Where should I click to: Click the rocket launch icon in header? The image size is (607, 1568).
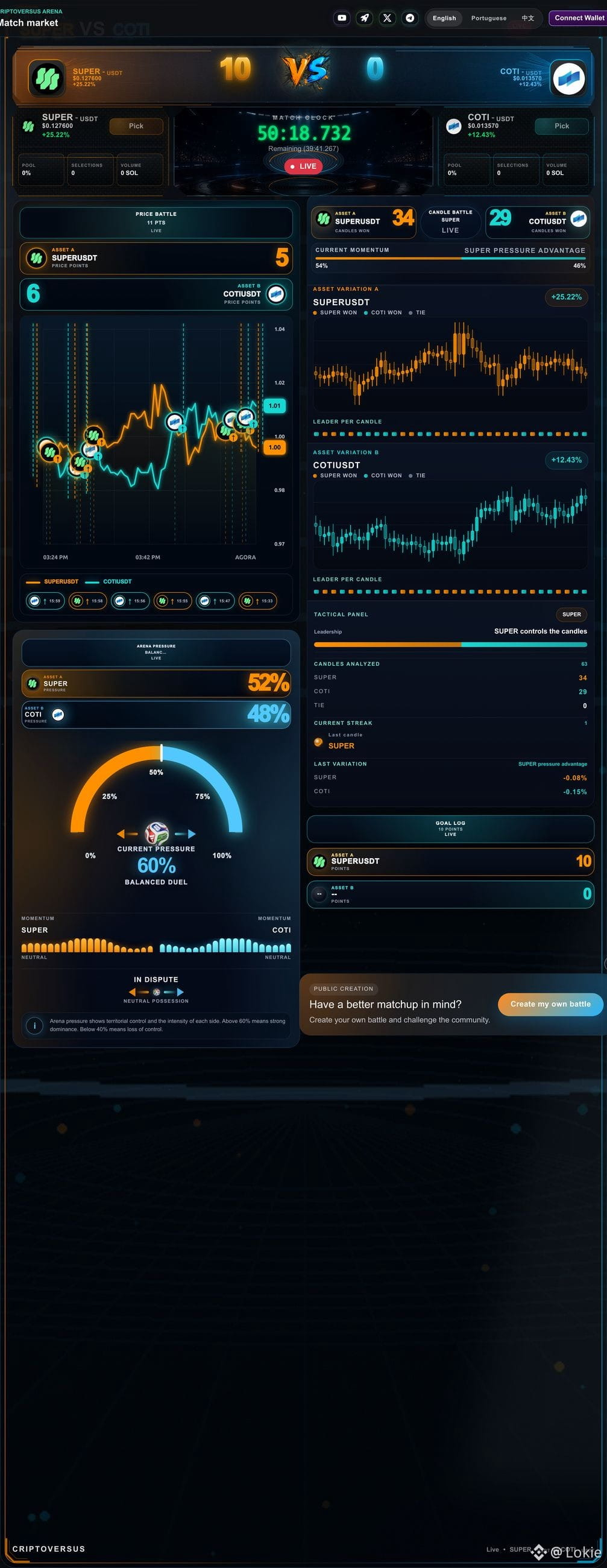(x=364, y=17)
